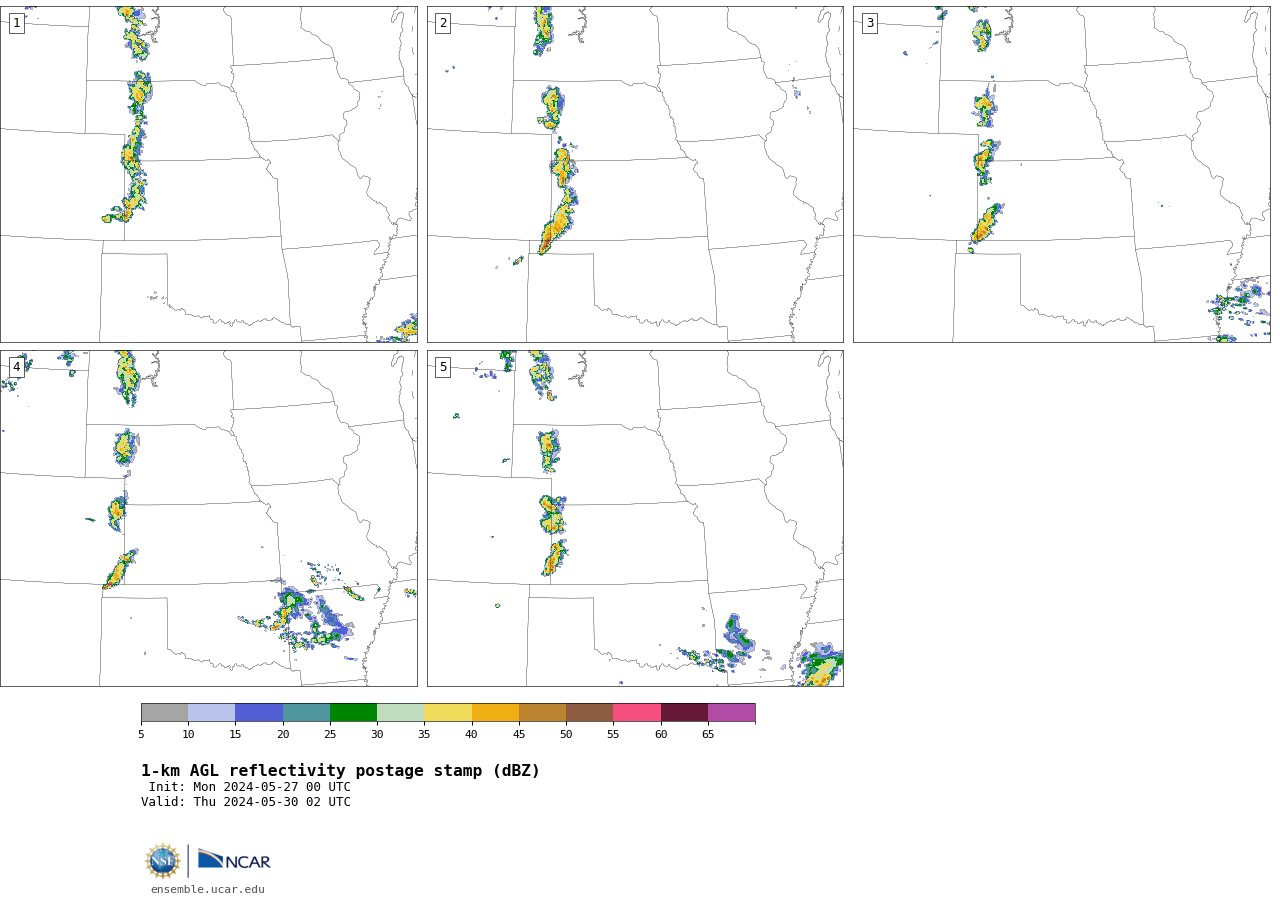This screenshot has width=1280, height=901.
Task: Click the panel number 5 label
Action: point(443,367)
